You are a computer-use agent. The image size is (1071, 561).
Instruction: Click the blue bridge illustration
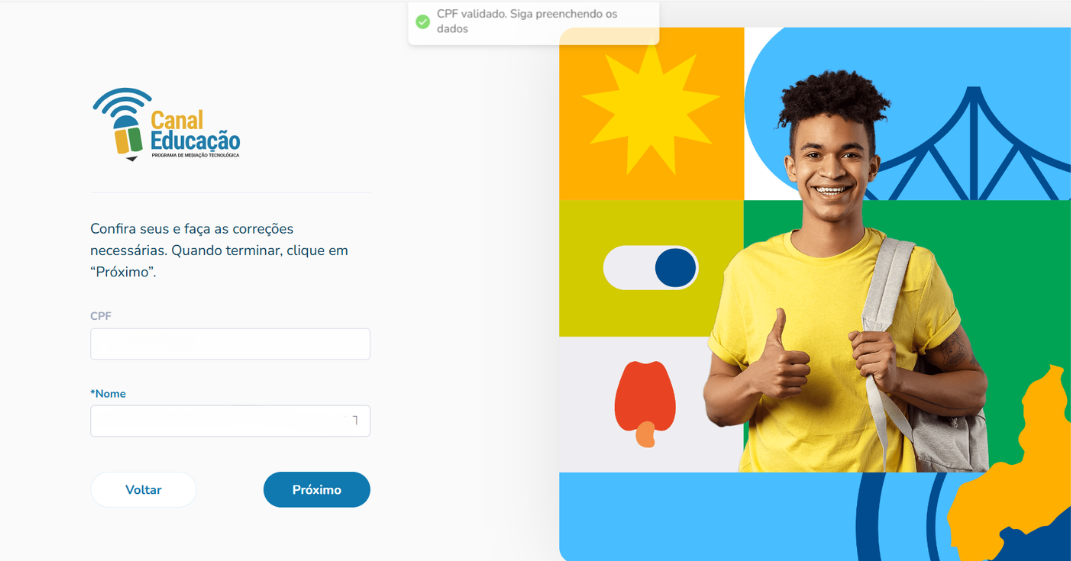(969, 145)
